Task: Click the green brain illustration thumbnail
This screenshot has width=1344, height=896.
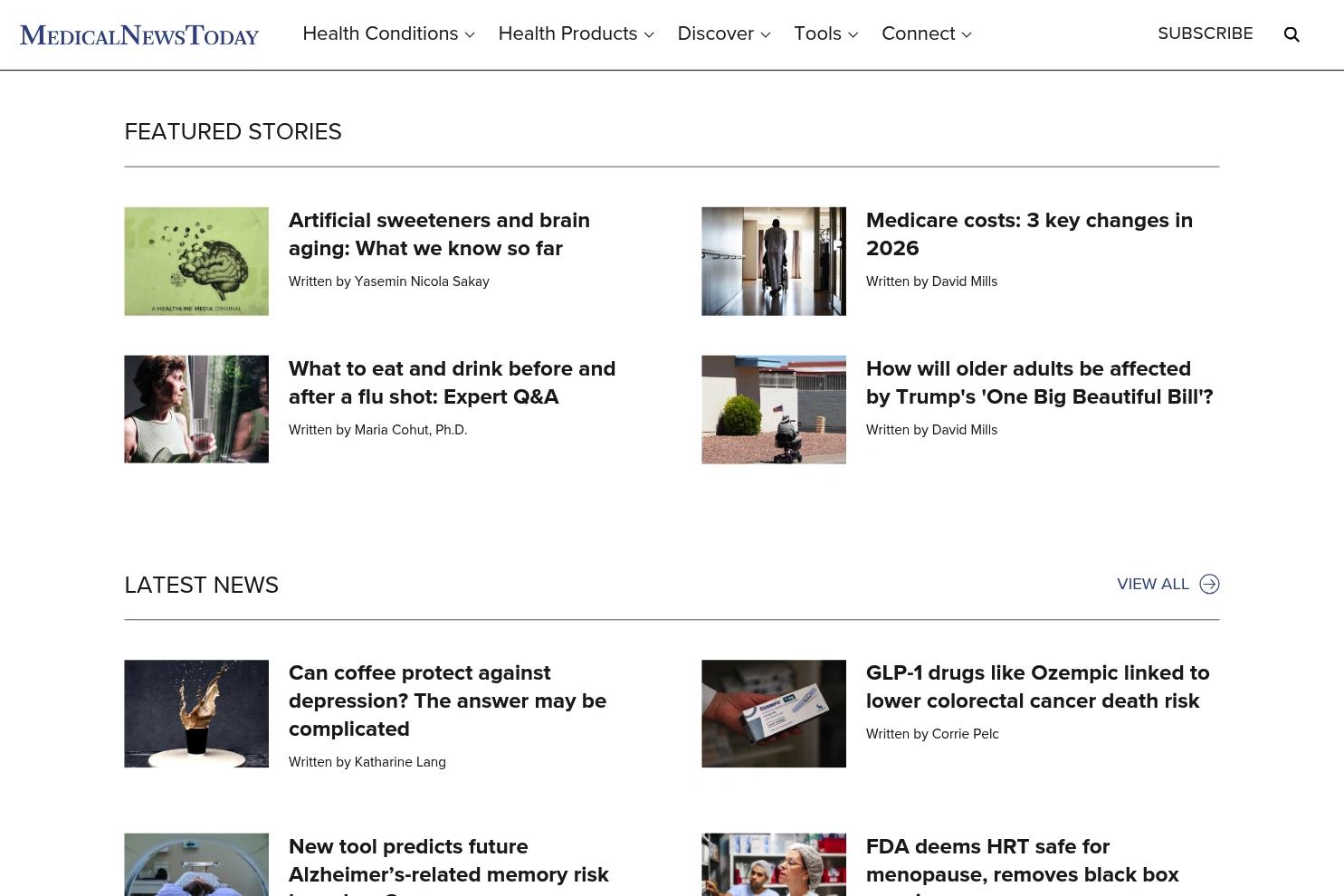Action: [x=195, y=261]
